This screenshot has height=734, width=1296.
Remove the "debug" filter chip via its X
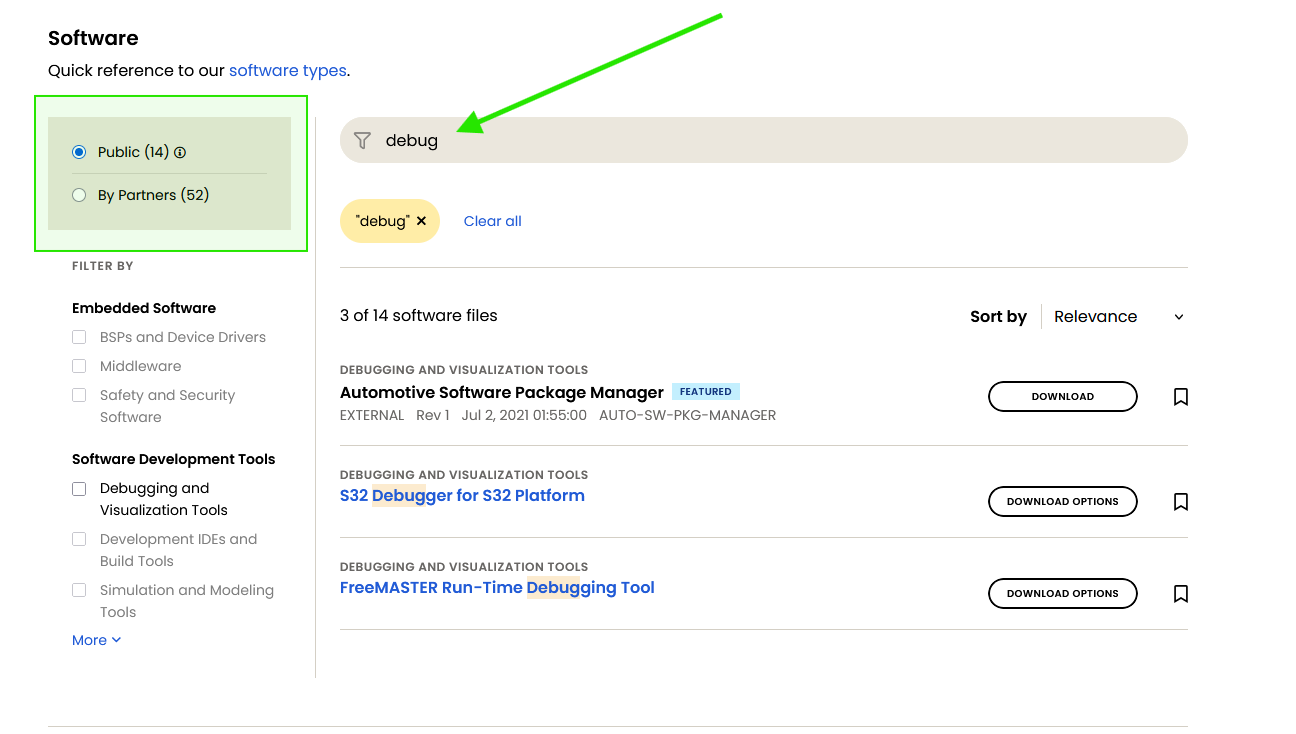[x=421, y=221]
